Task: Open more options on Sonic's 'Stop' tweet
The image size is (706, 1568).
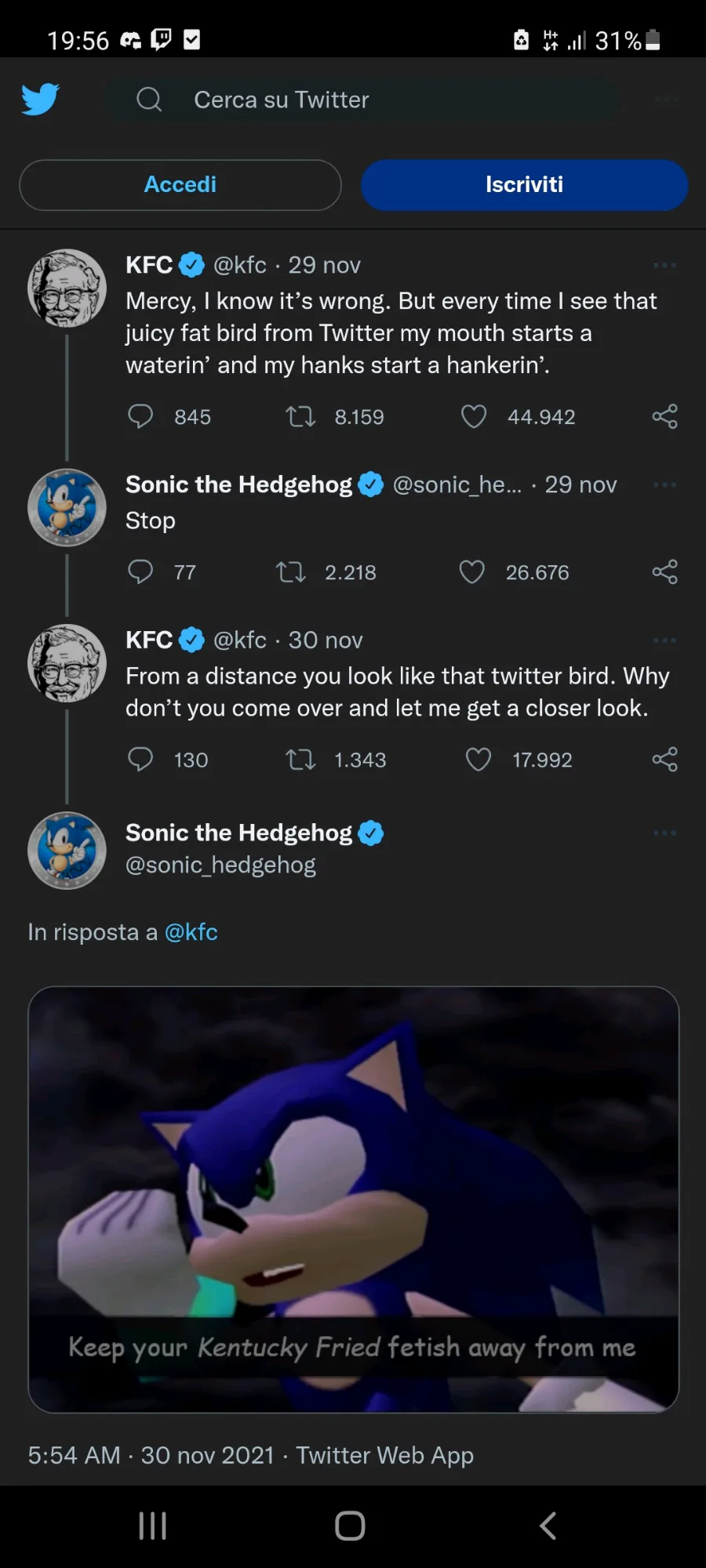Action: tap(664, 485)
